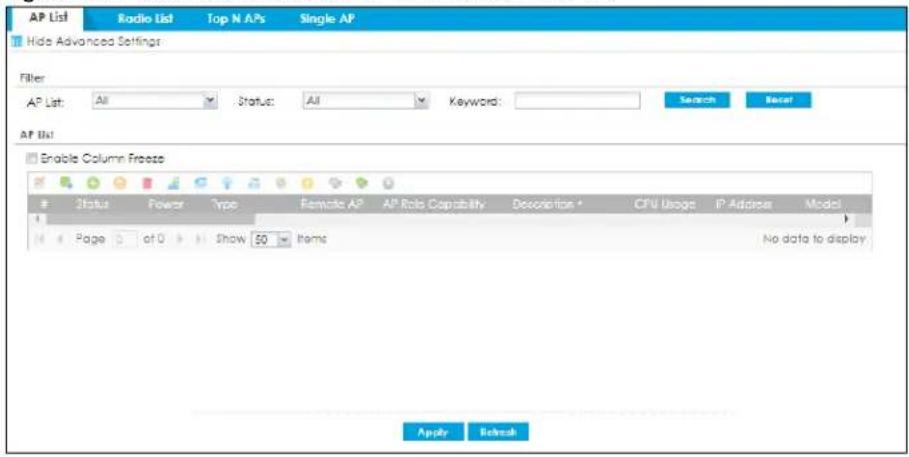Go to first page of AP list

tap(39, 239)
